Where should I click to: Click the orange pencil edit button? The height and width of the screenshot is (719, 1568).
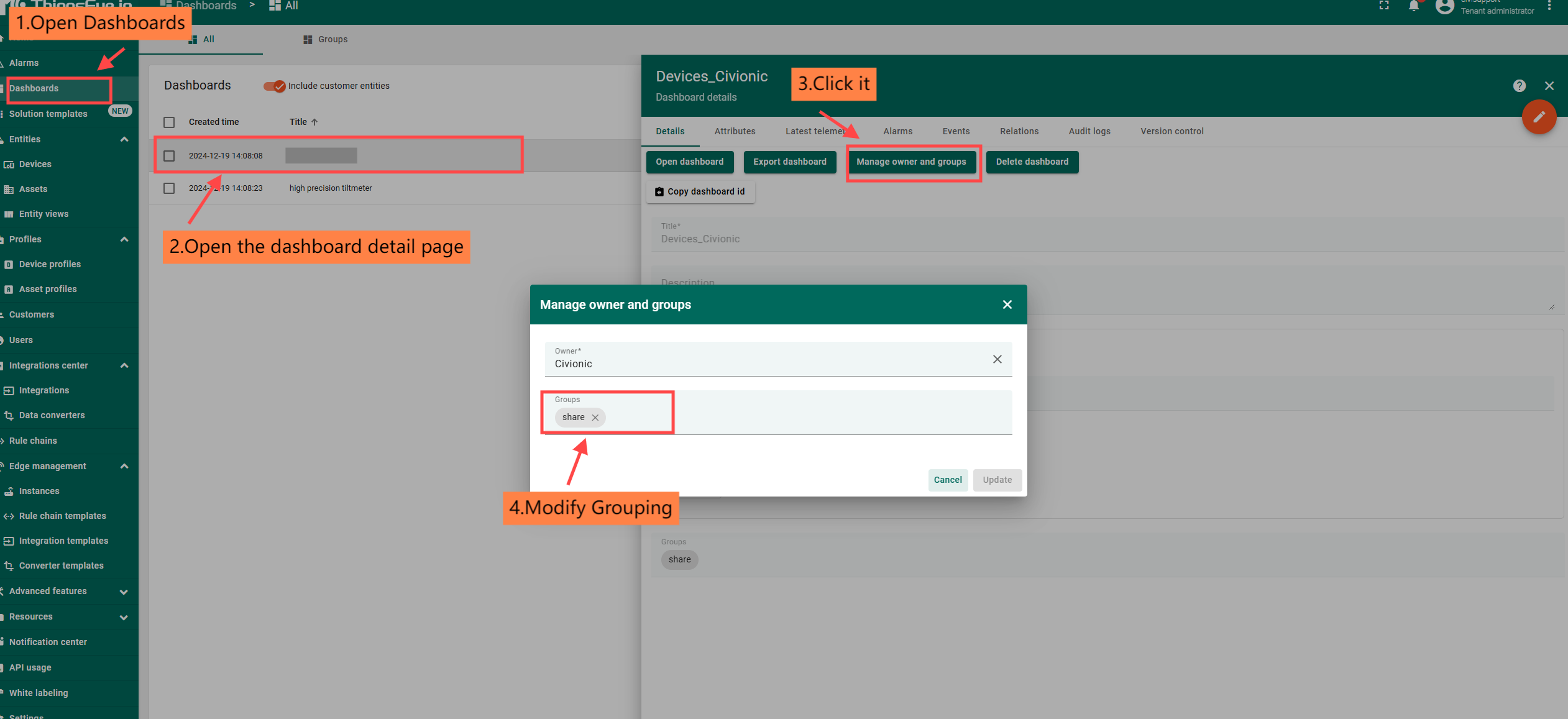click(x=1539, y=117)
